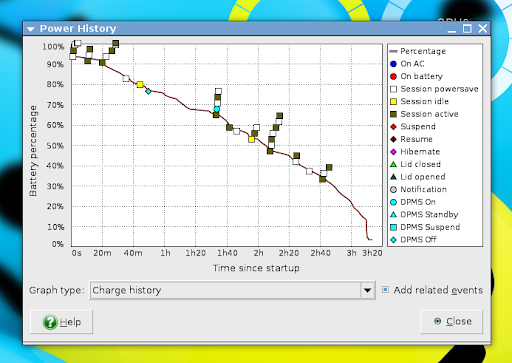Click the green Help question mark icon
512x363 pixels.
50,322
